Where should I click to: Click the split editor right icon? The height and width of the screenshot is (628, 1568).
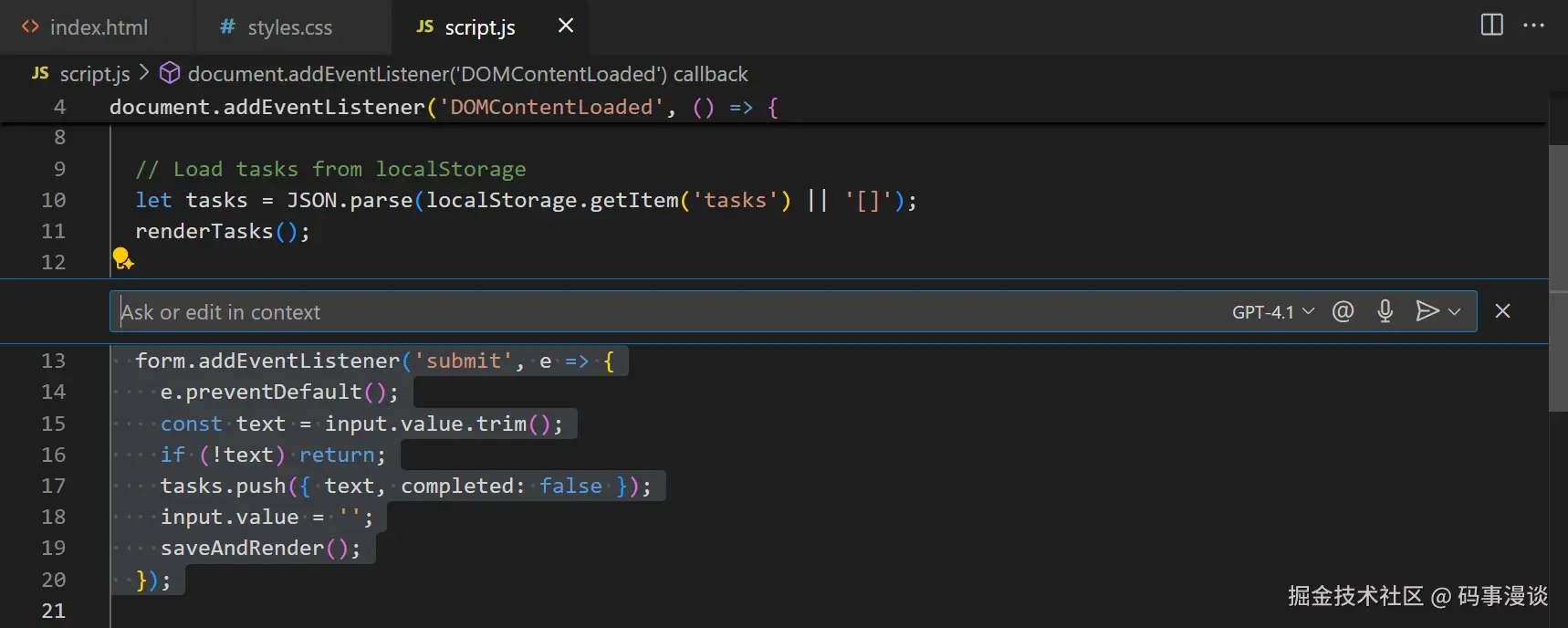[1491, 25]
